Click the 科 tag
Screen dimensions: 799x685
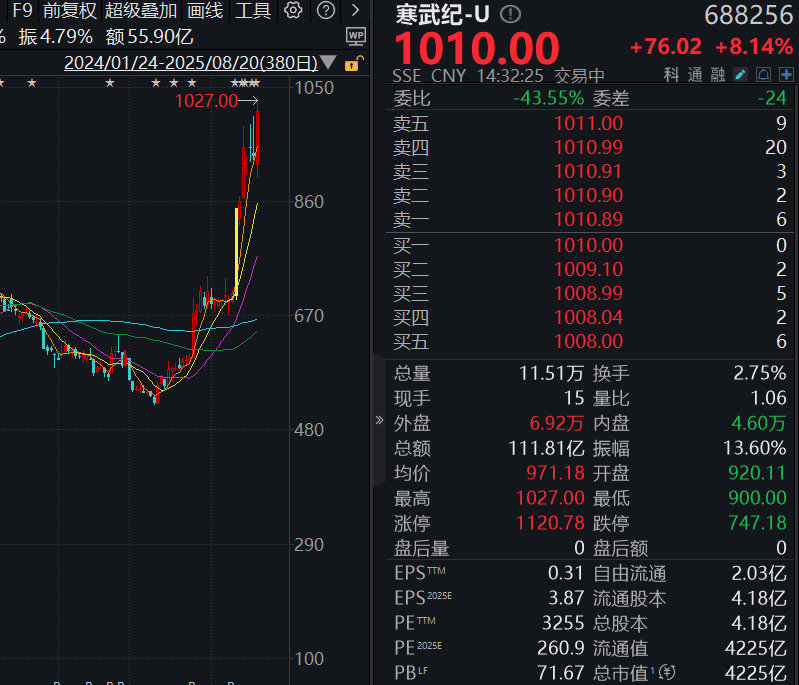(x=672, y=75)
